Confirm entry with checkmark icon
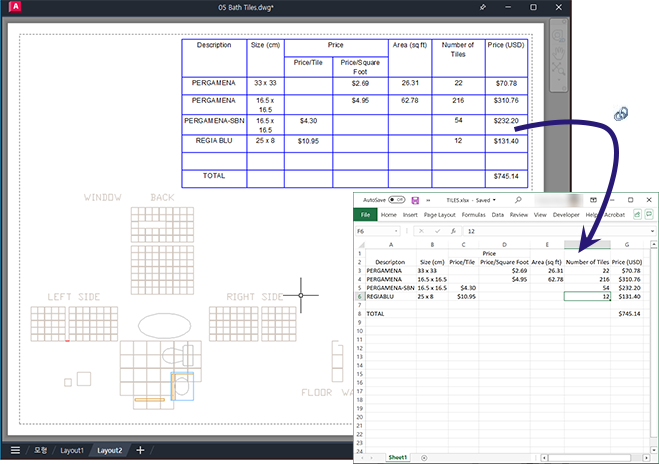This screenshot has width=659, height=464. pyautogui.click(x=438, y=231)
